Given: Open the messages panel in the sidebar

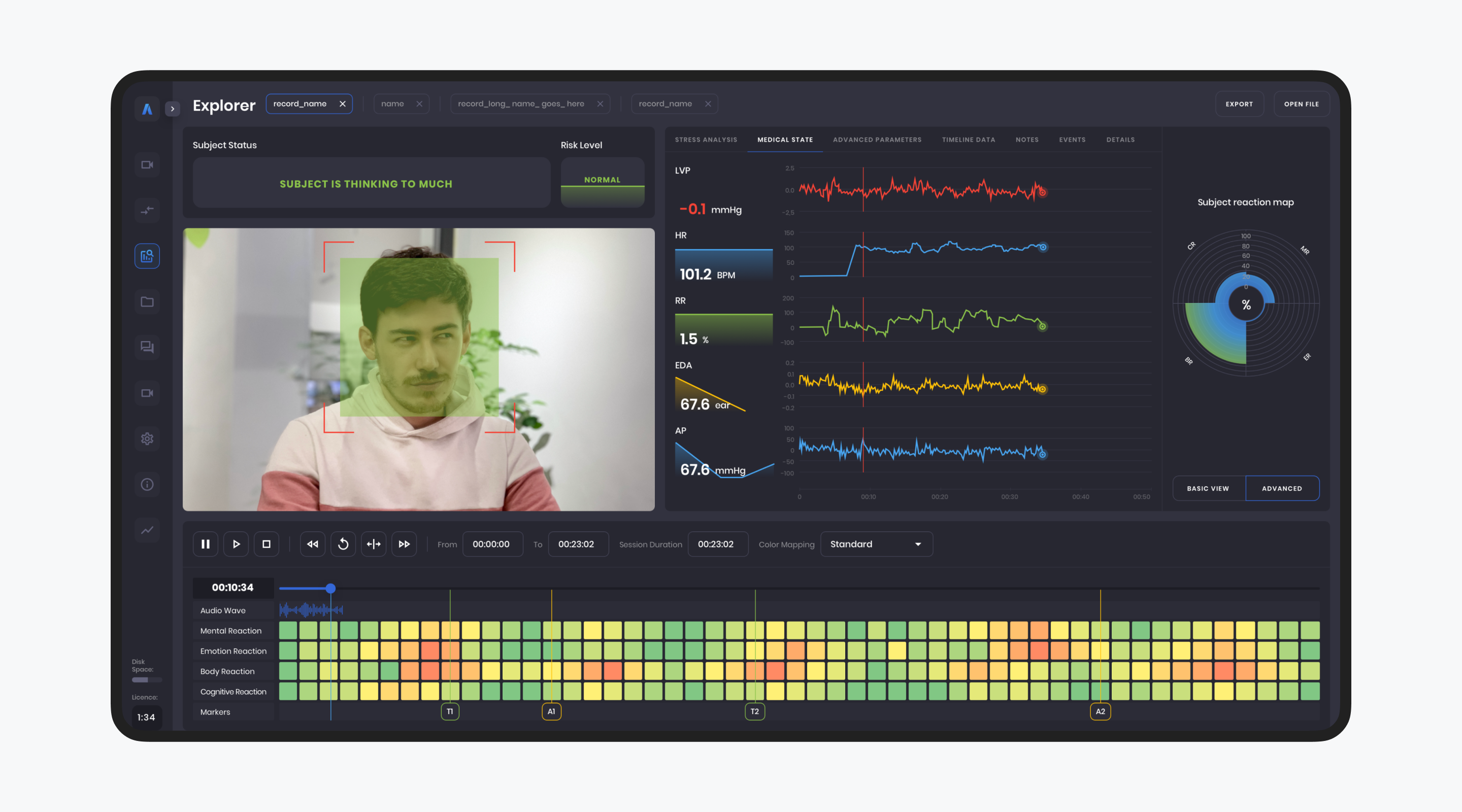Looking at the screenshot, I should coord(147,347).
